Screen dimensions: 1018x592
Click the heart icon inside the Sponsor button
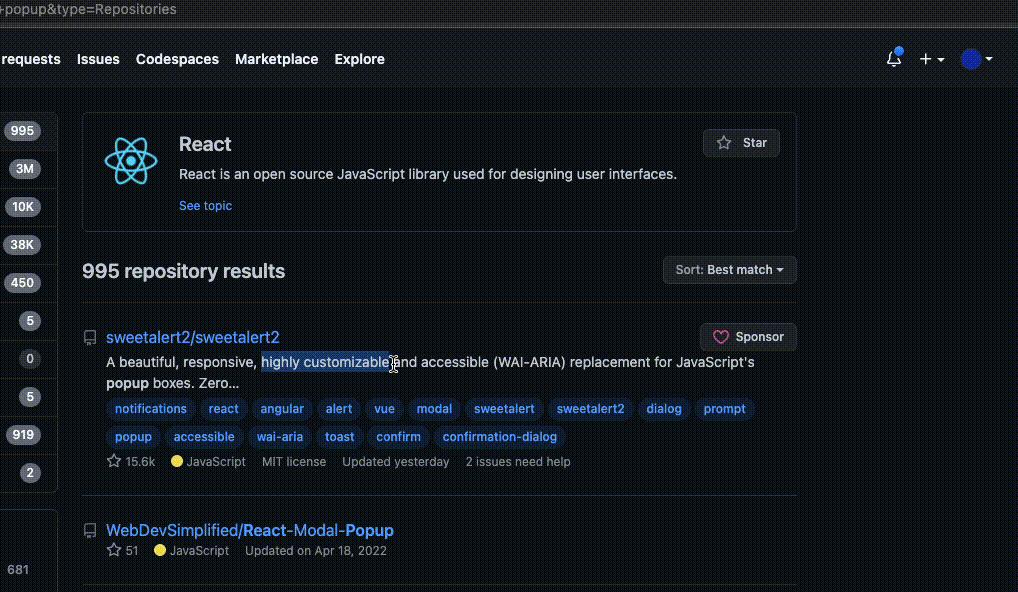point(722,336)
